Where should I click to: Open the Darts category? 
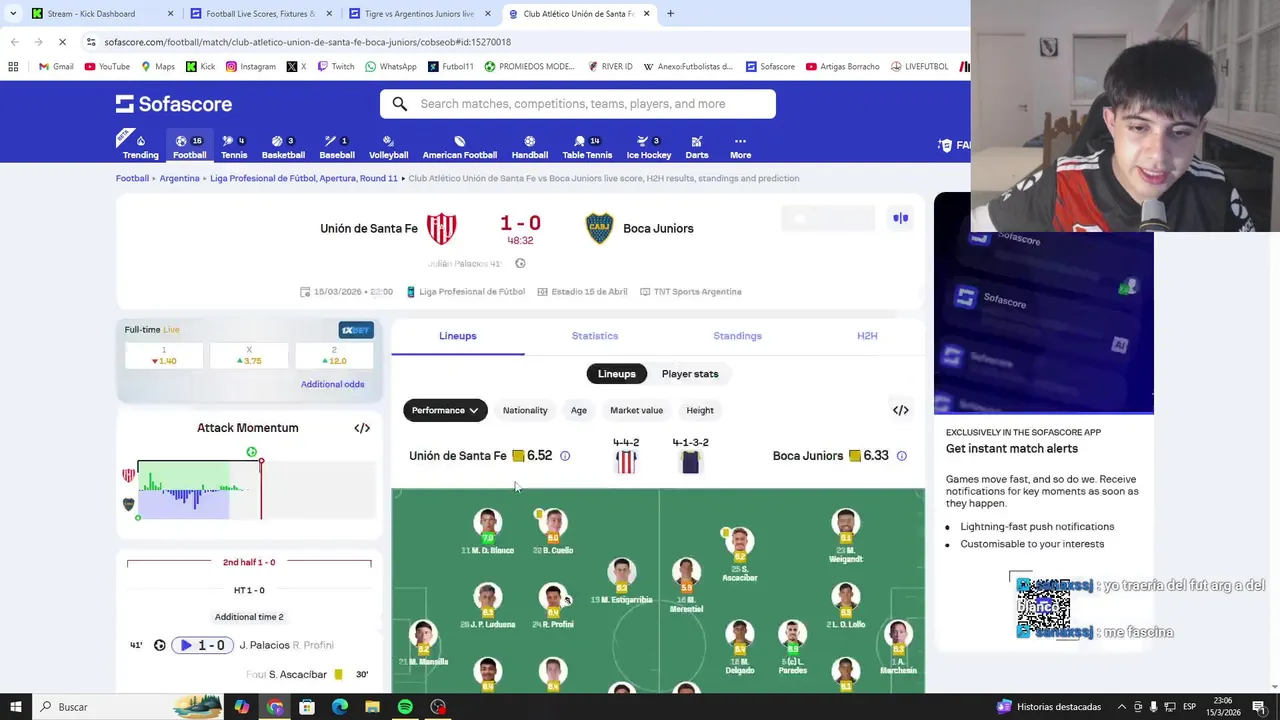coord(697,147)
